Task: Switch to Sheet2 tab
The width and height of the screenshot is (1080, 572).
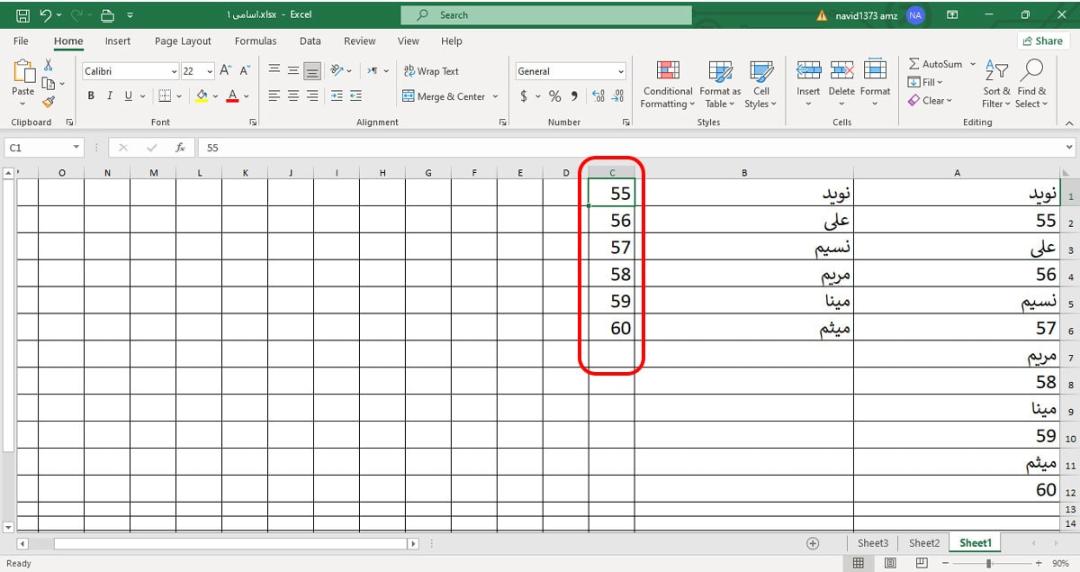Action: (924, 543)
